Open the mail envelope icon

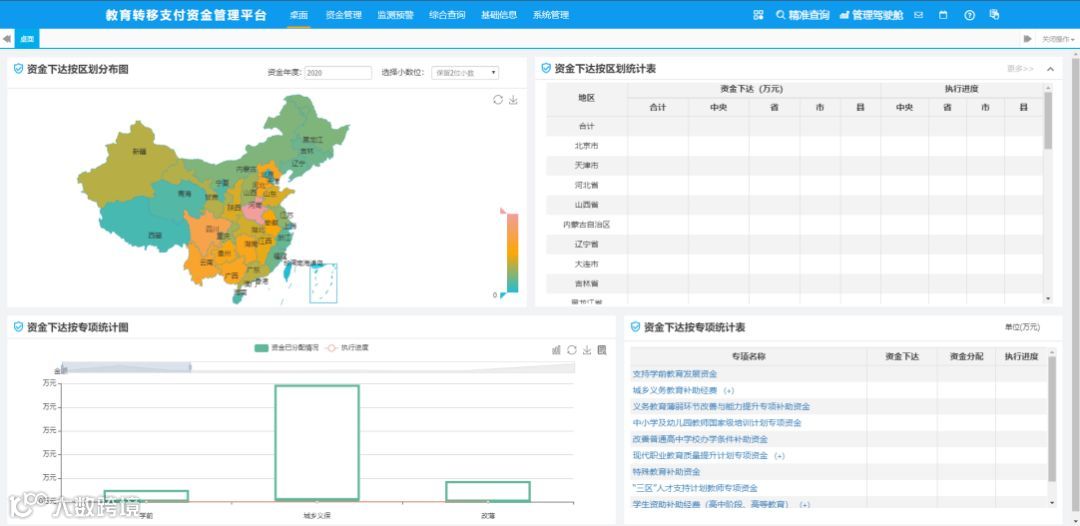pos(918,14)
